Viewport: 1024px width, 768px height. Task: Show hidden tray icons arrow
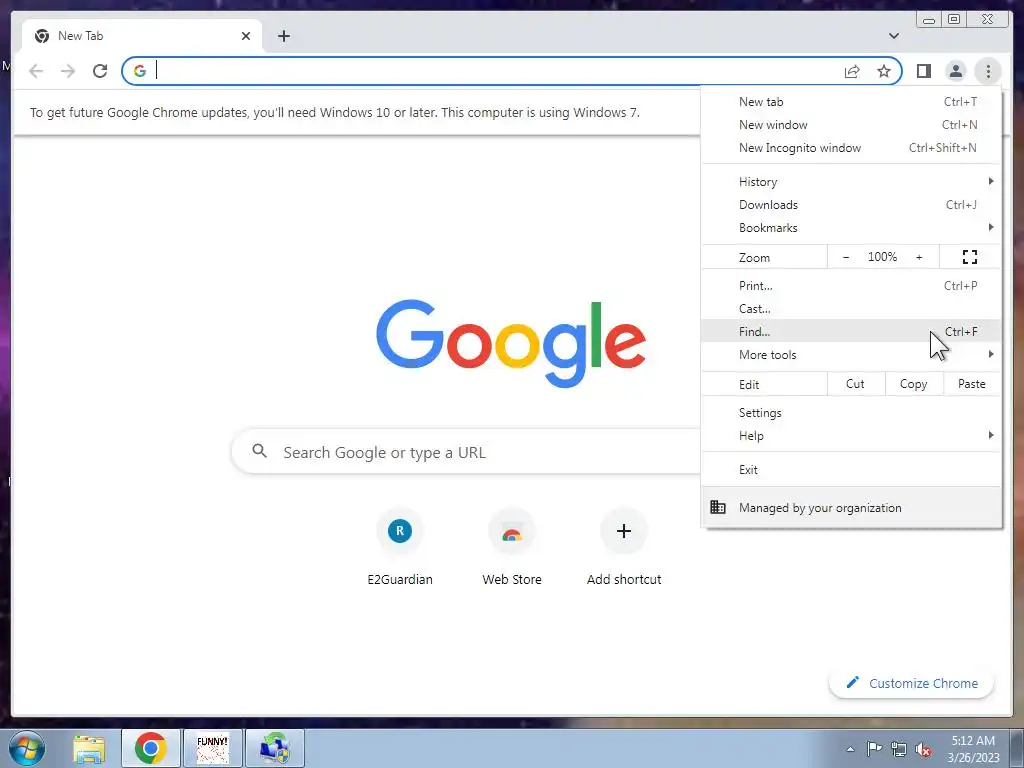click(850, 749)
